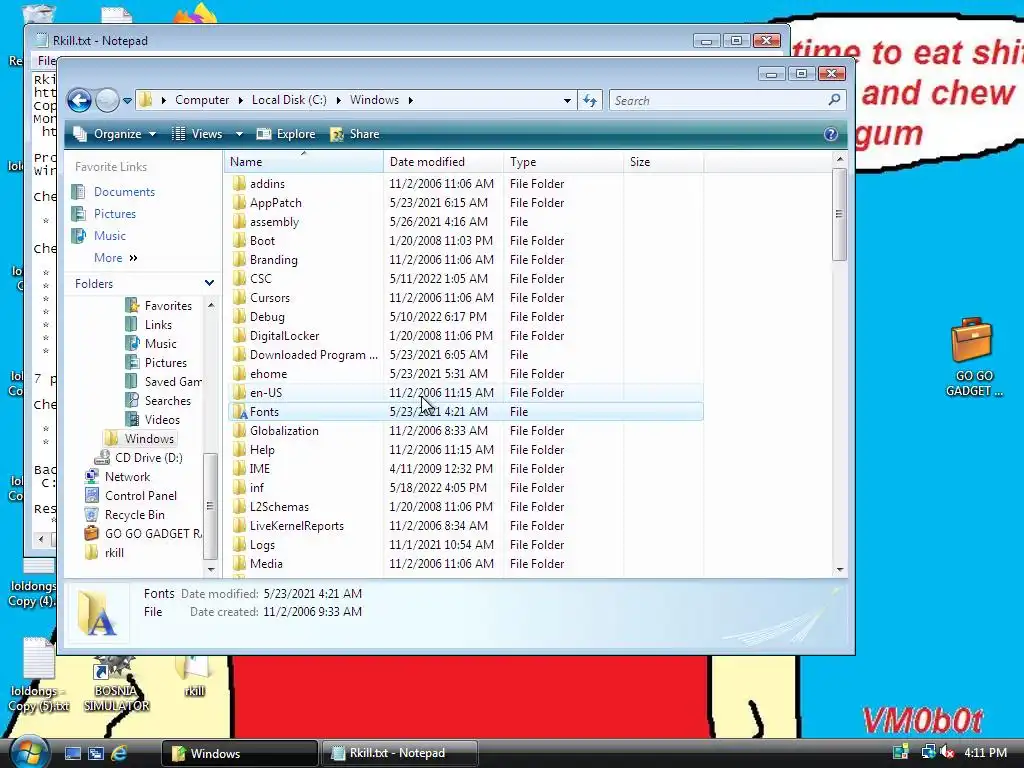Open the recent pages dropdown arrow
The width and height of the screenshot is (1024, 768).
pyautogui.click(x=127, y=101)
